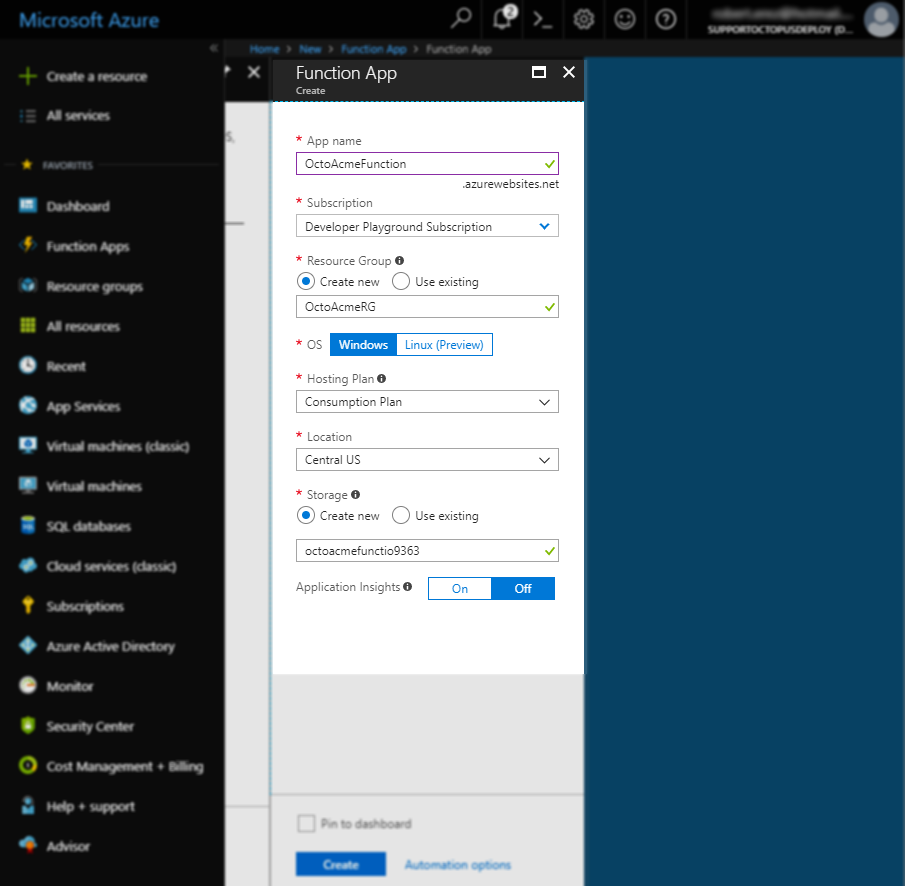Select Use existing for Storage
The height and width of the screenshot is (886, 905).
point(401,516)
